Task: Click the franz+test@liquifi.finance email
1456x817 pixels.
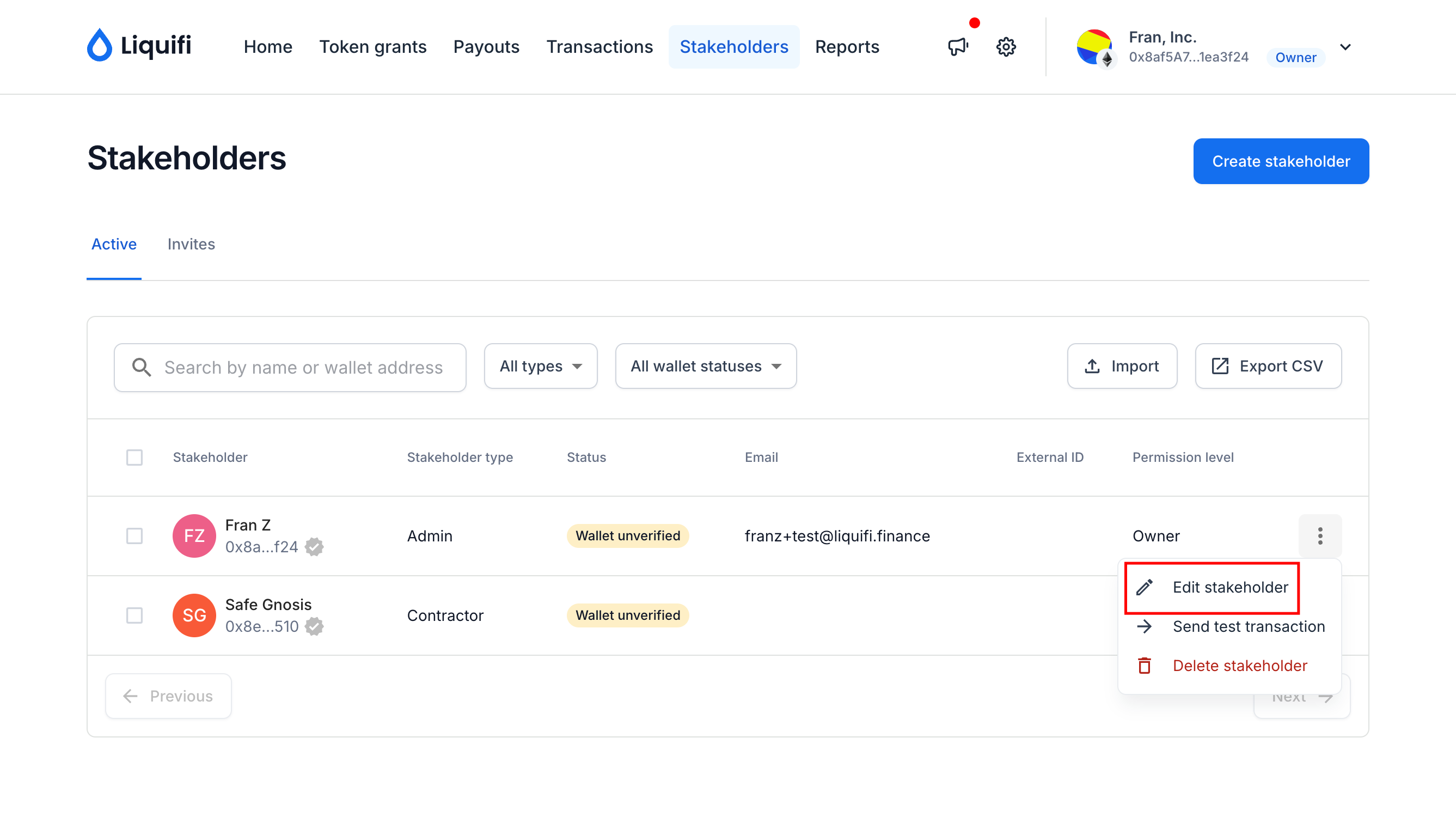Action: 837,535
